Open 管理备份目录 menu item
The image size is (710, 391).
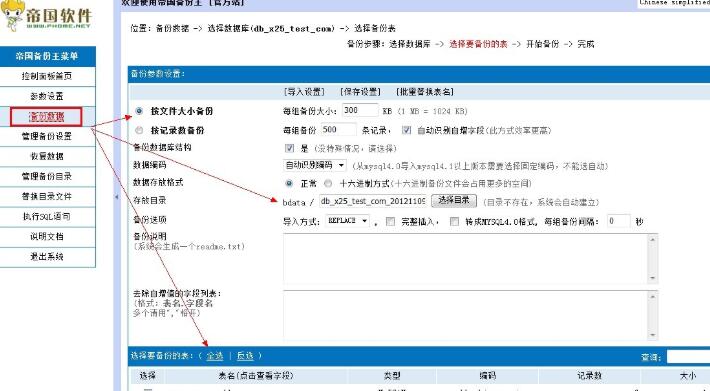[47, 176]
